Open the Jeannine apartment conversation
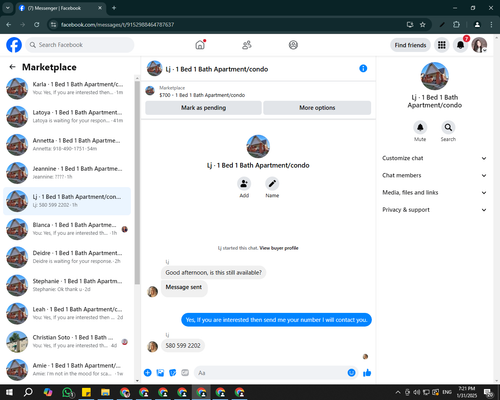 (x=67, y=173)
